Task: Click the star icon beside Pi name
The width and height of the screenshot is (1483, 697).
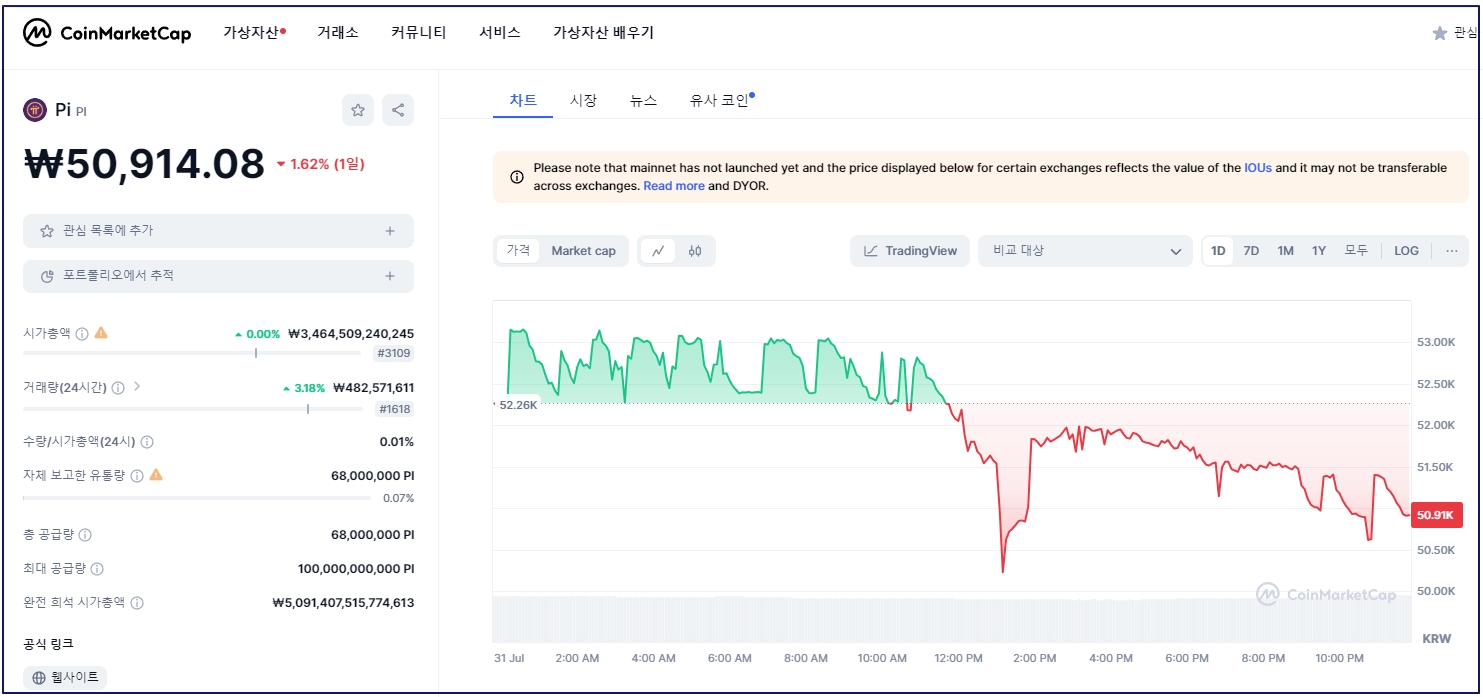Action: coord(358,110)
